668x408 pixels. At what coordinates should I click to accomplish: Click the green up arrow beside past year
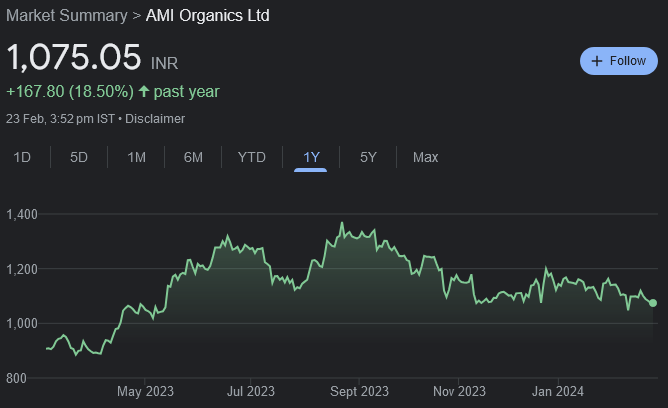(144, 92)
